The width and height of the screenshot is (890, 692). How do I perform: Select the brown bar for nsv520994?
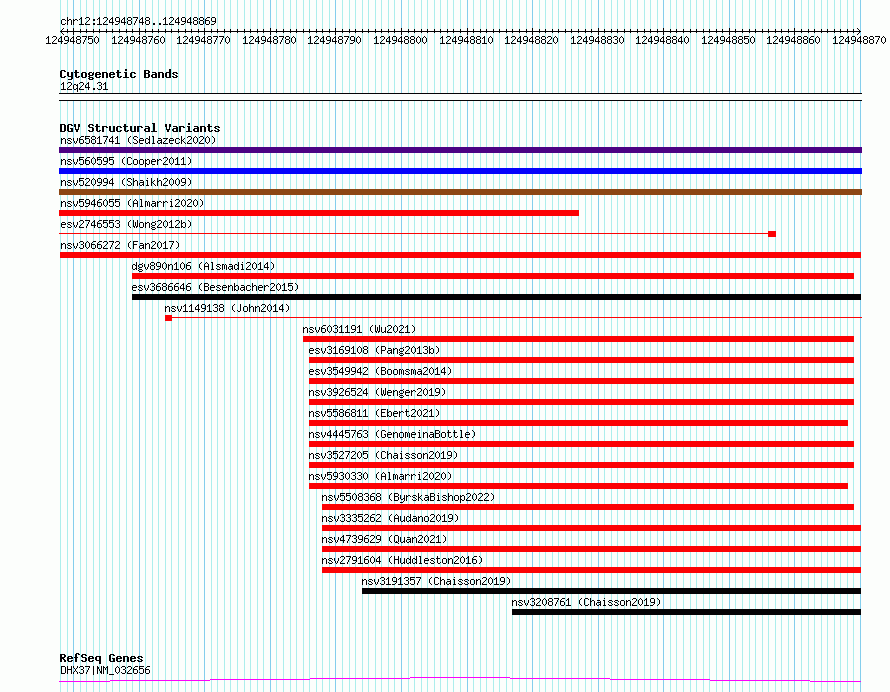[460, 192]
